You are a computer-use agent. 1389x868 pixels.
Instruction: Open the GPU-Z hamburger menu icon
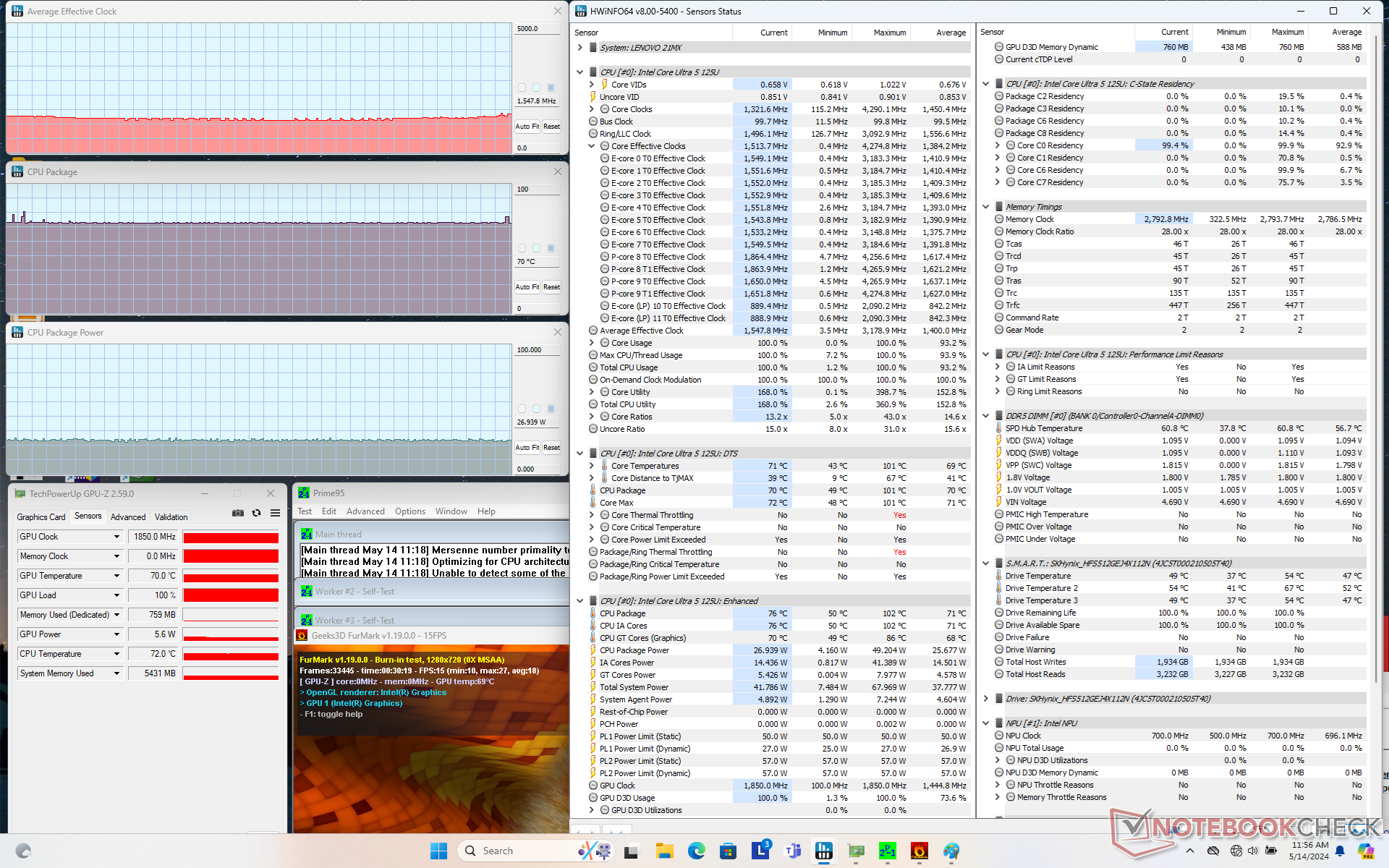[x=275, y=513]
